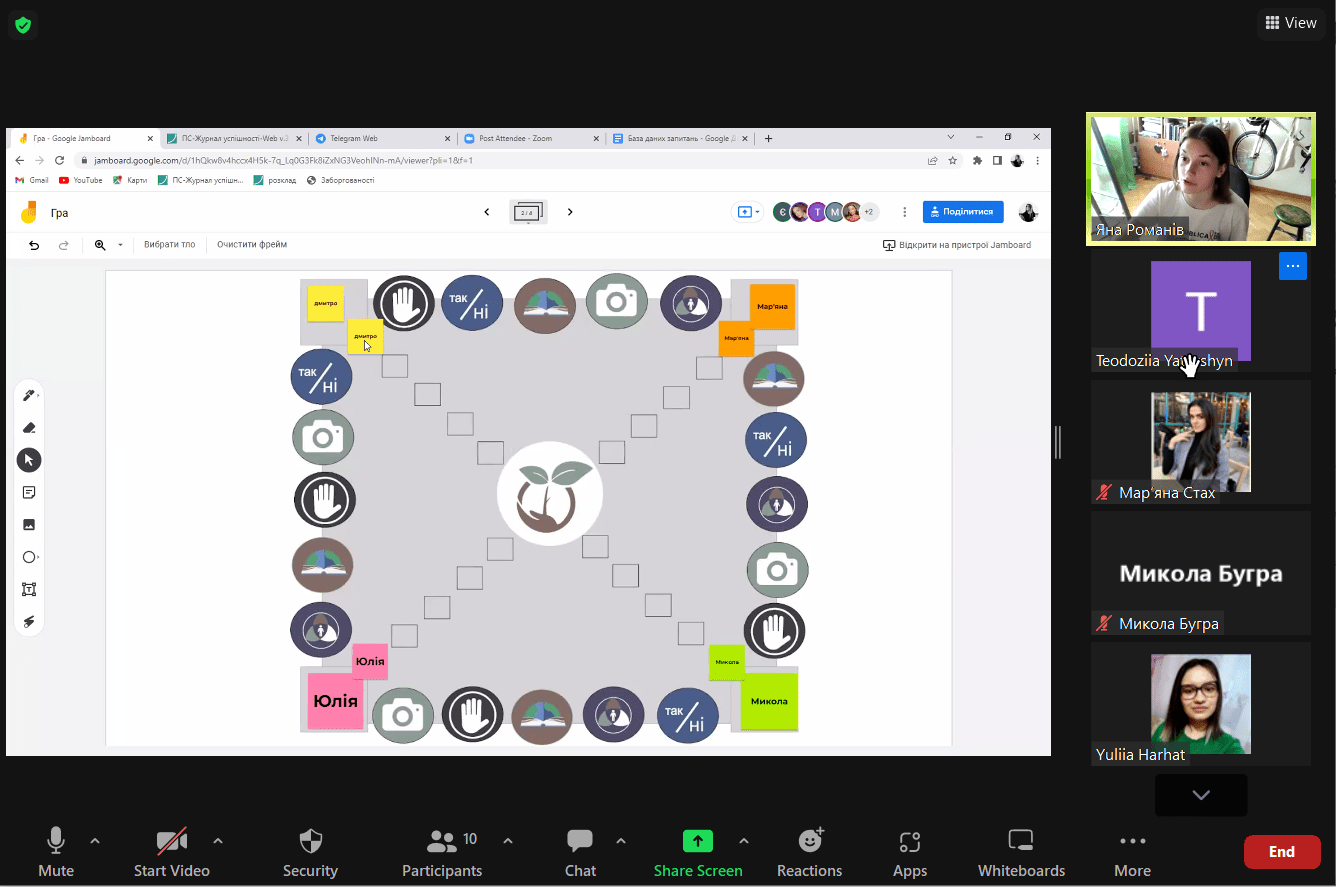Click the panel divider handle
Screen dimensions: 1336x887
tap(1058, 442)
